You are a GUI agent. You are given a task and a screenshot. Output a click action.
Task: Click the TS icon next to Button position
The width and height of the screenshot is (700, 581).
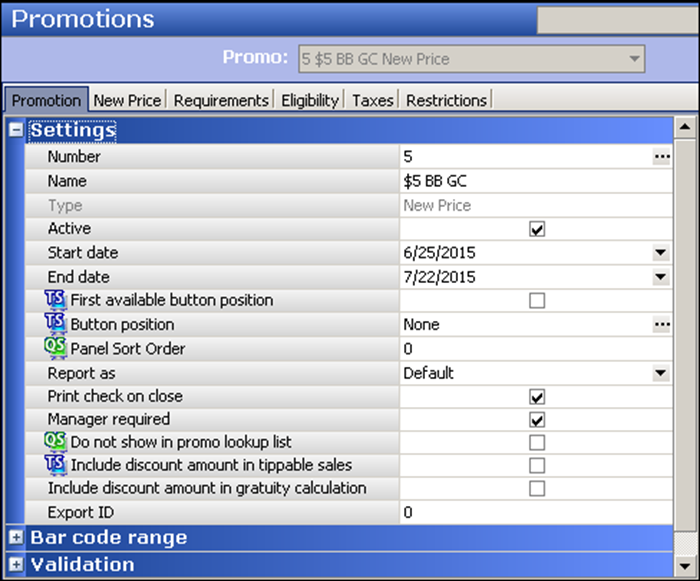56,324
